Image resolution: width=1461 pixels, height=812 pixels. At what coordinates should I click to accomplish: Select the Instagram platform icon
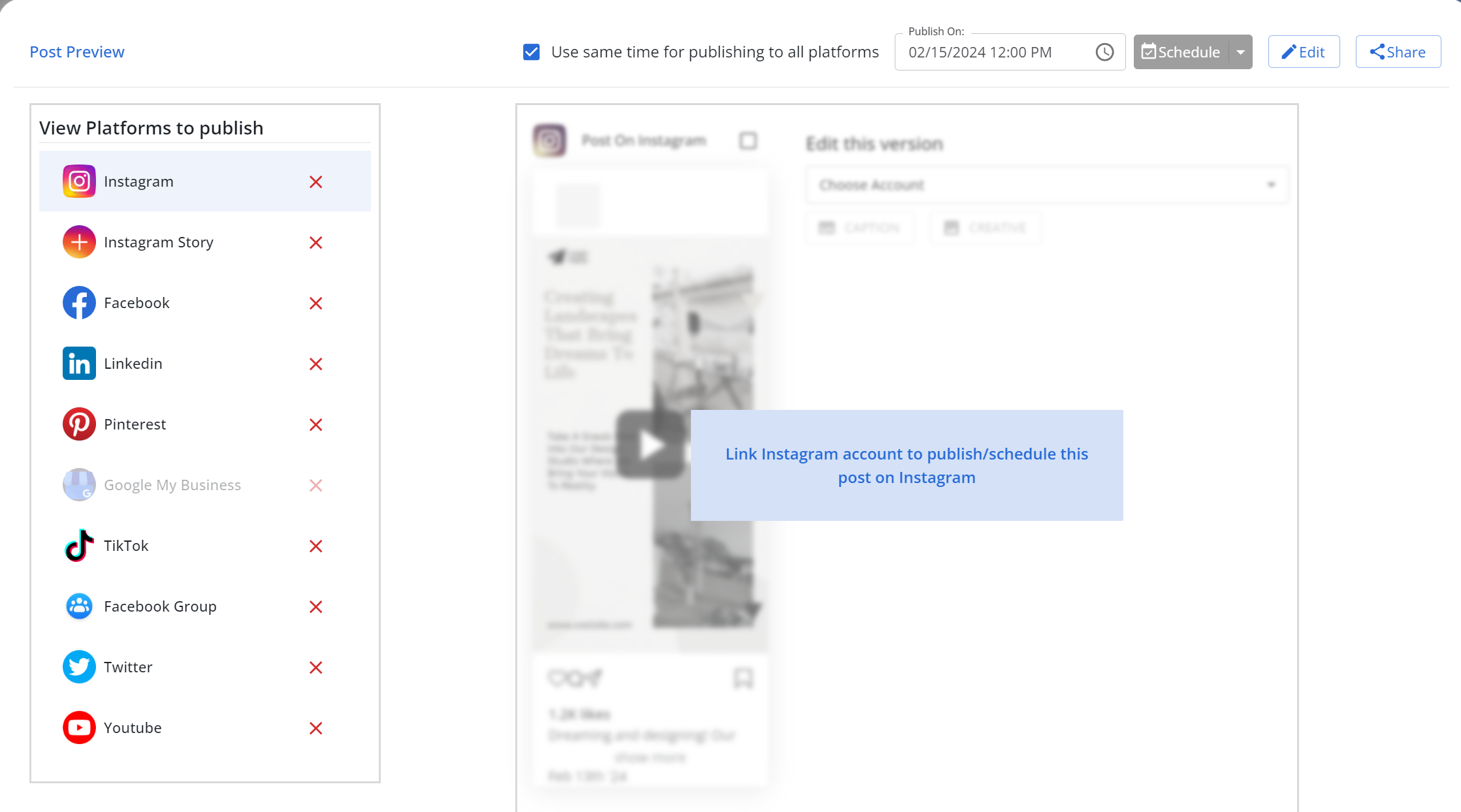79,181
